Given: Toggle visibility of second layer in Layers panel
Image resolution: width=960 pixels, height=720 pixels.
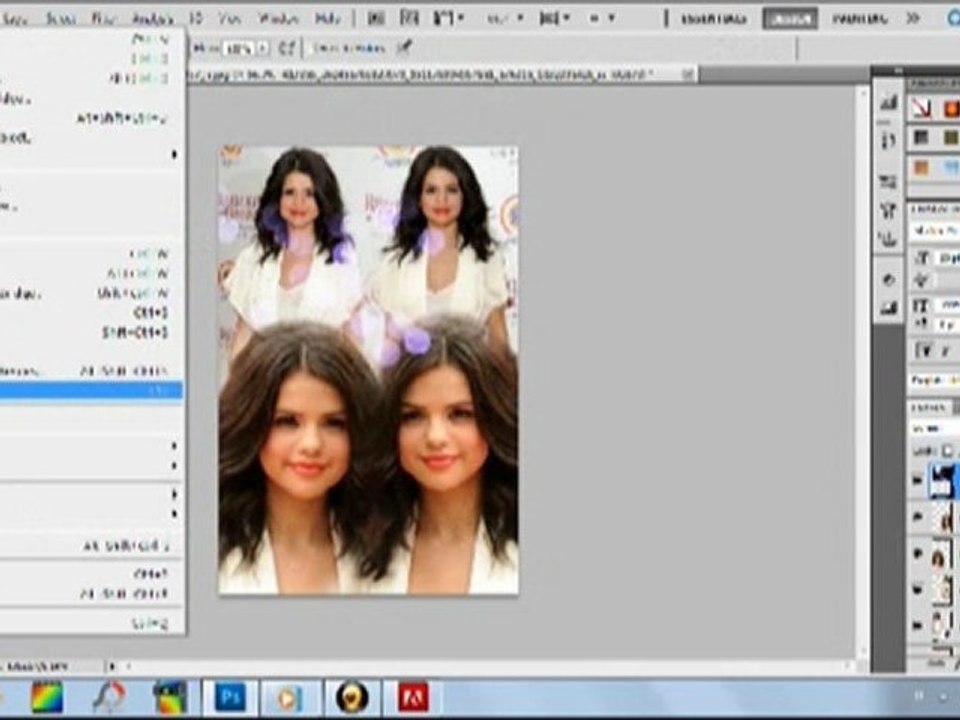Looking at the screenshot, I should click(917, 519).
